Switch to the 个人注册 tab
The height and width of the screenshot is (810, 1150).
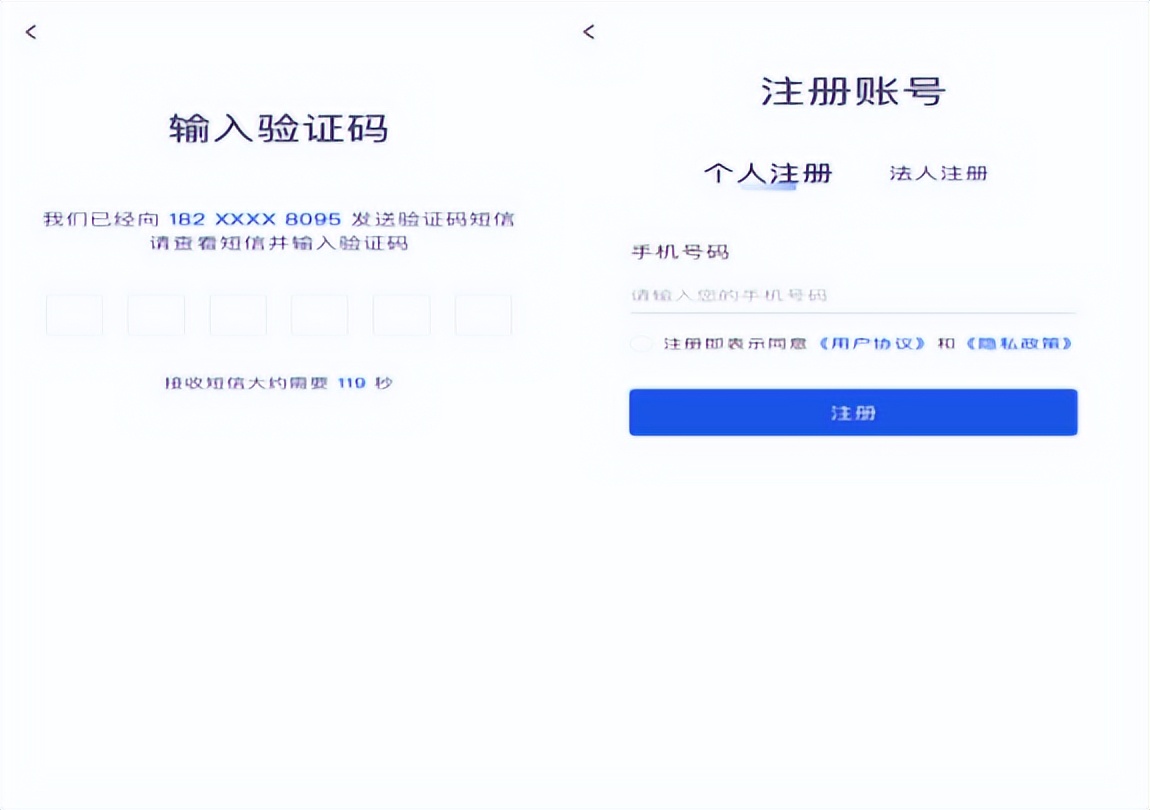tap(768, 173)
